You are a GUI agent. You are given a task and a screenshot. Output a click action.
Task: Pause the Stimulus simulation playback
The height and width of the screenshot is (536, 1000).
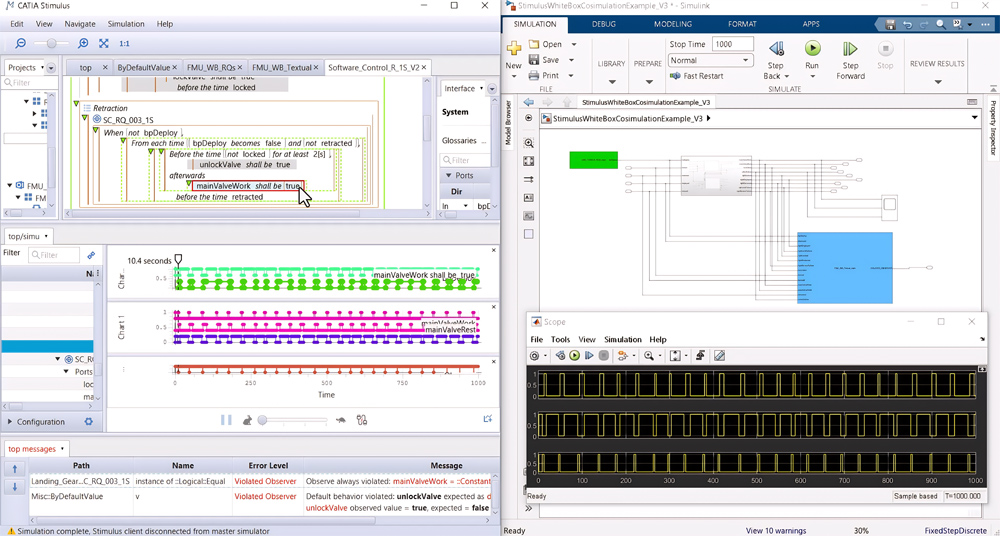(226, 420)
